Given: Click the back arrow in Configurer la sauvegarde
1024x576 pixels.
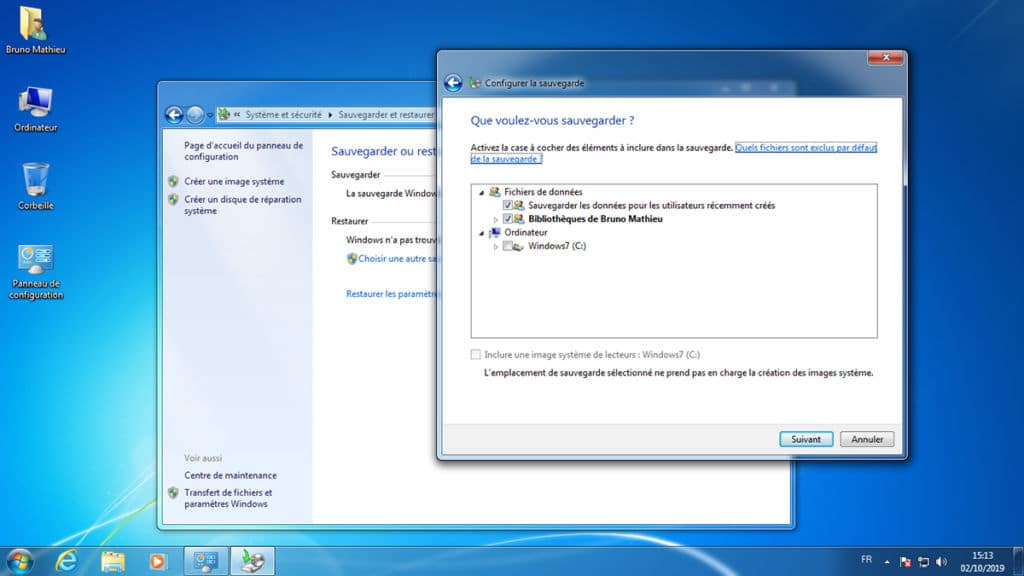Looking at the screenshot, I should tap(453, 83).
